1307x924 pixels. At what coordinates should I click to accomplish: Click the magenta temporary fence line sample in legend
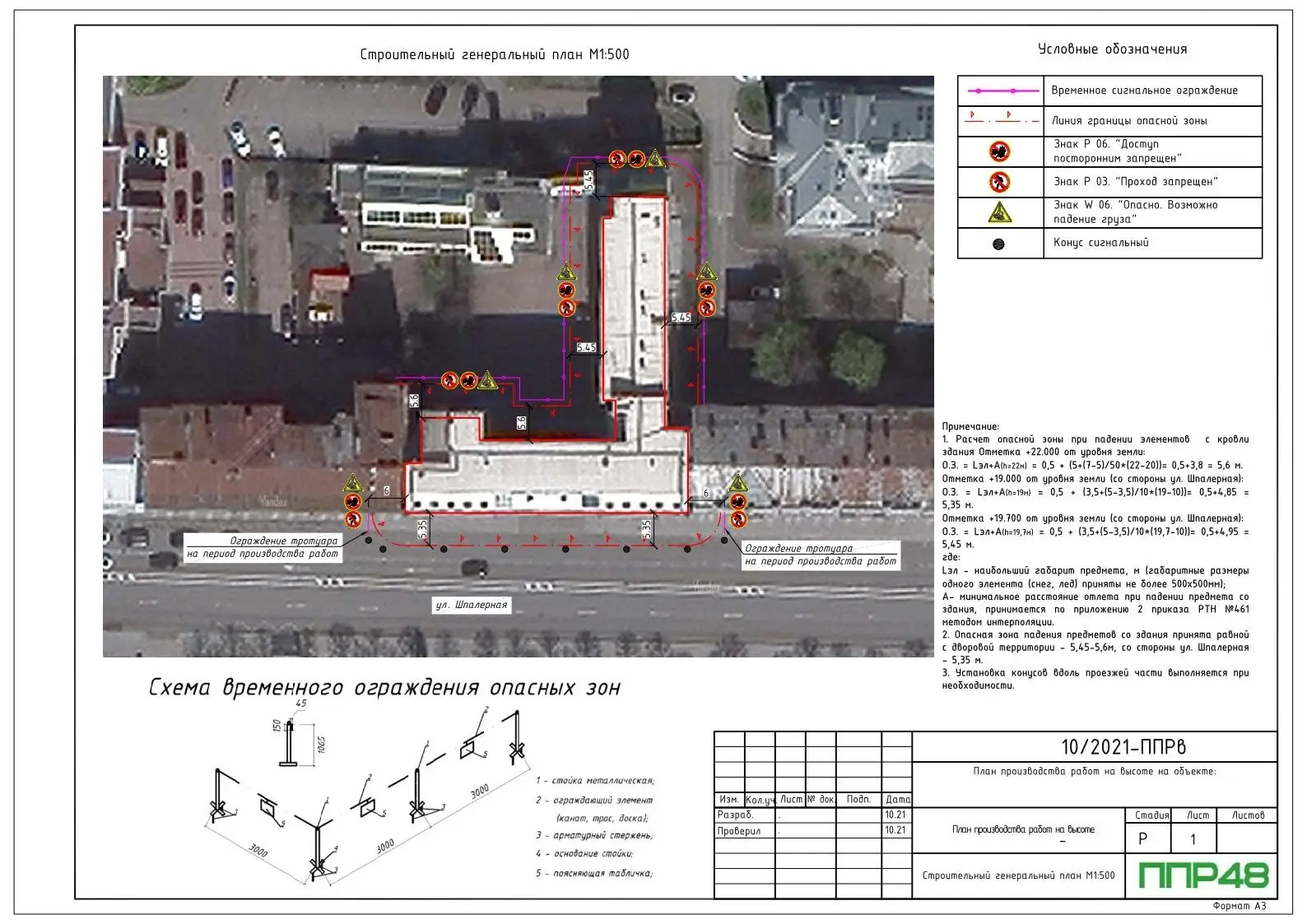1000,91
